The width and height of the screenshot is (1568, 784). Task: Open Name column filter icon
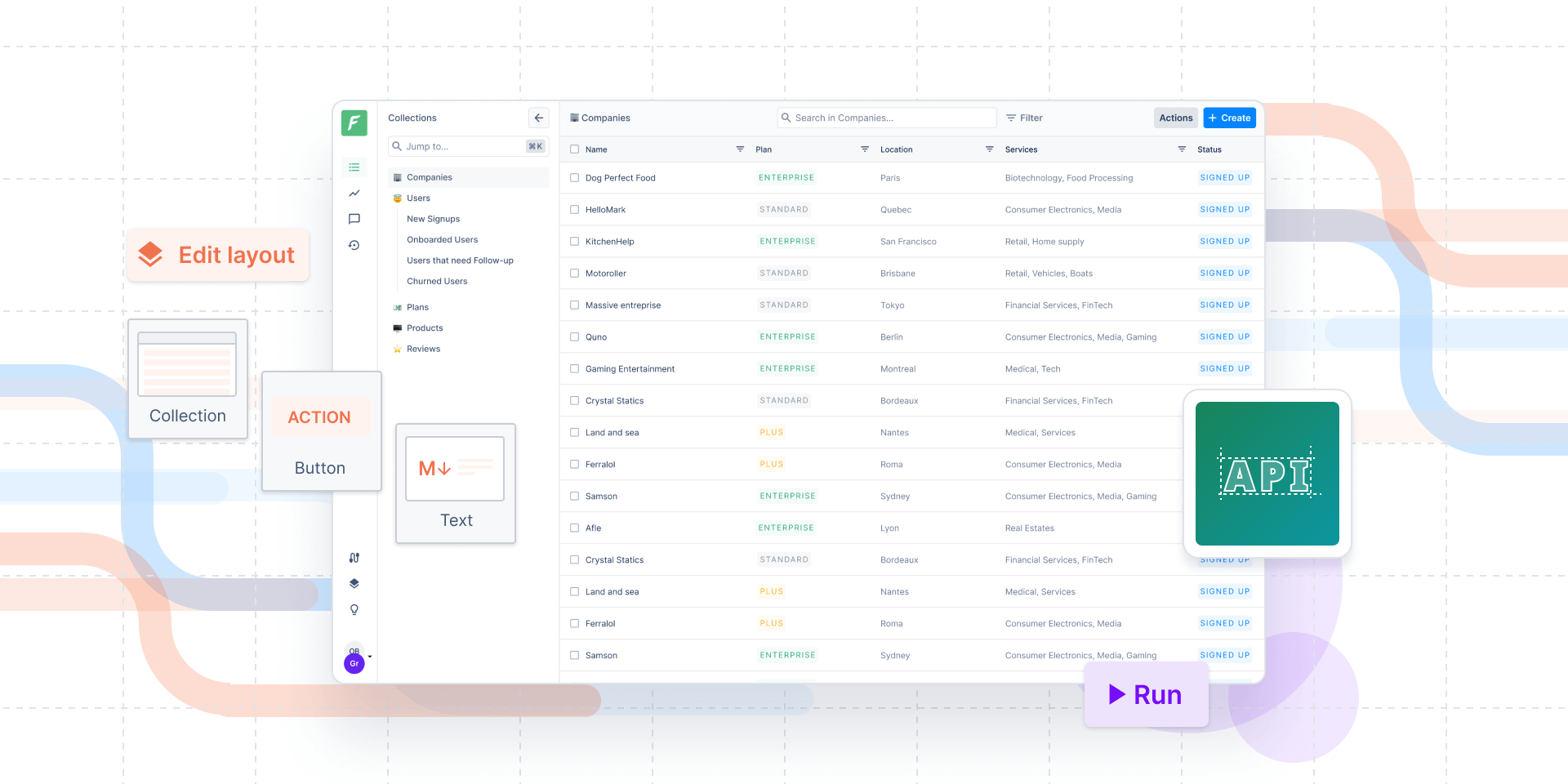740,149
